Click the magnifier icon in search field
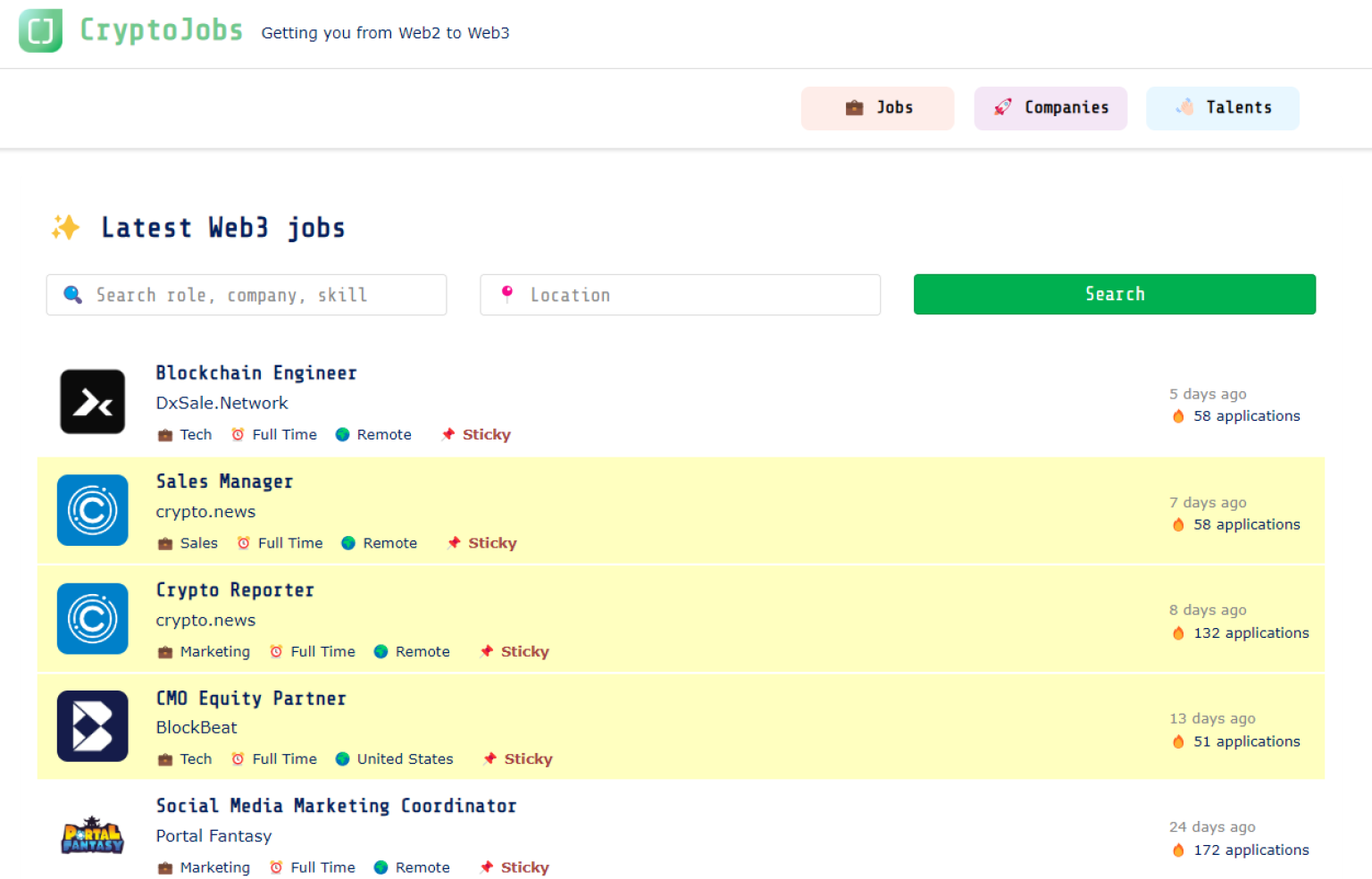Screen dimensions: 1372x879 click(72, 294)
